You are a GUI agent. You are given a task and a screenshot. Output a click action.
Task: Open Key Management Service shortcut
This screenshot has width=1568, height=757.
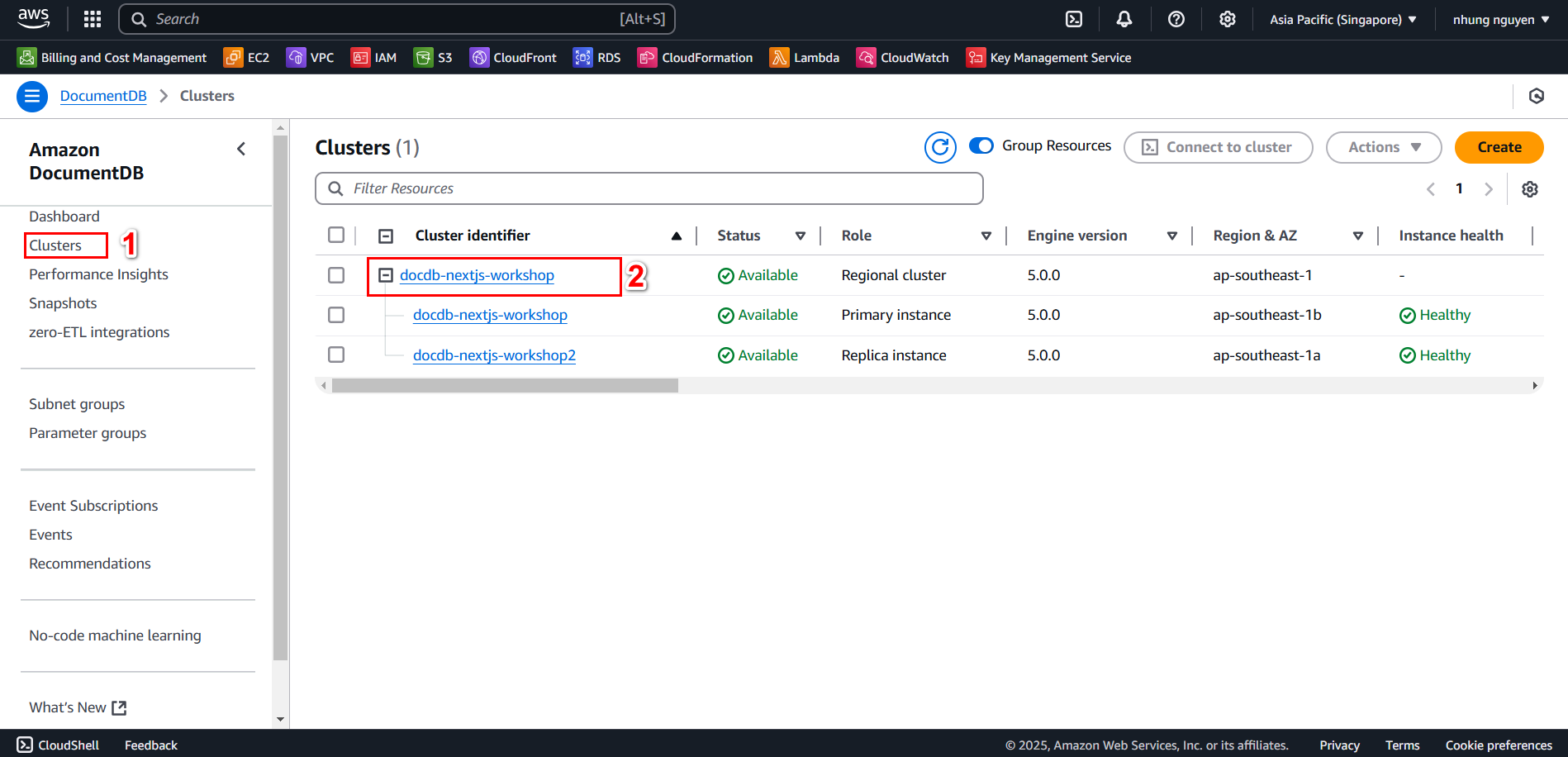click(1048, 57)
